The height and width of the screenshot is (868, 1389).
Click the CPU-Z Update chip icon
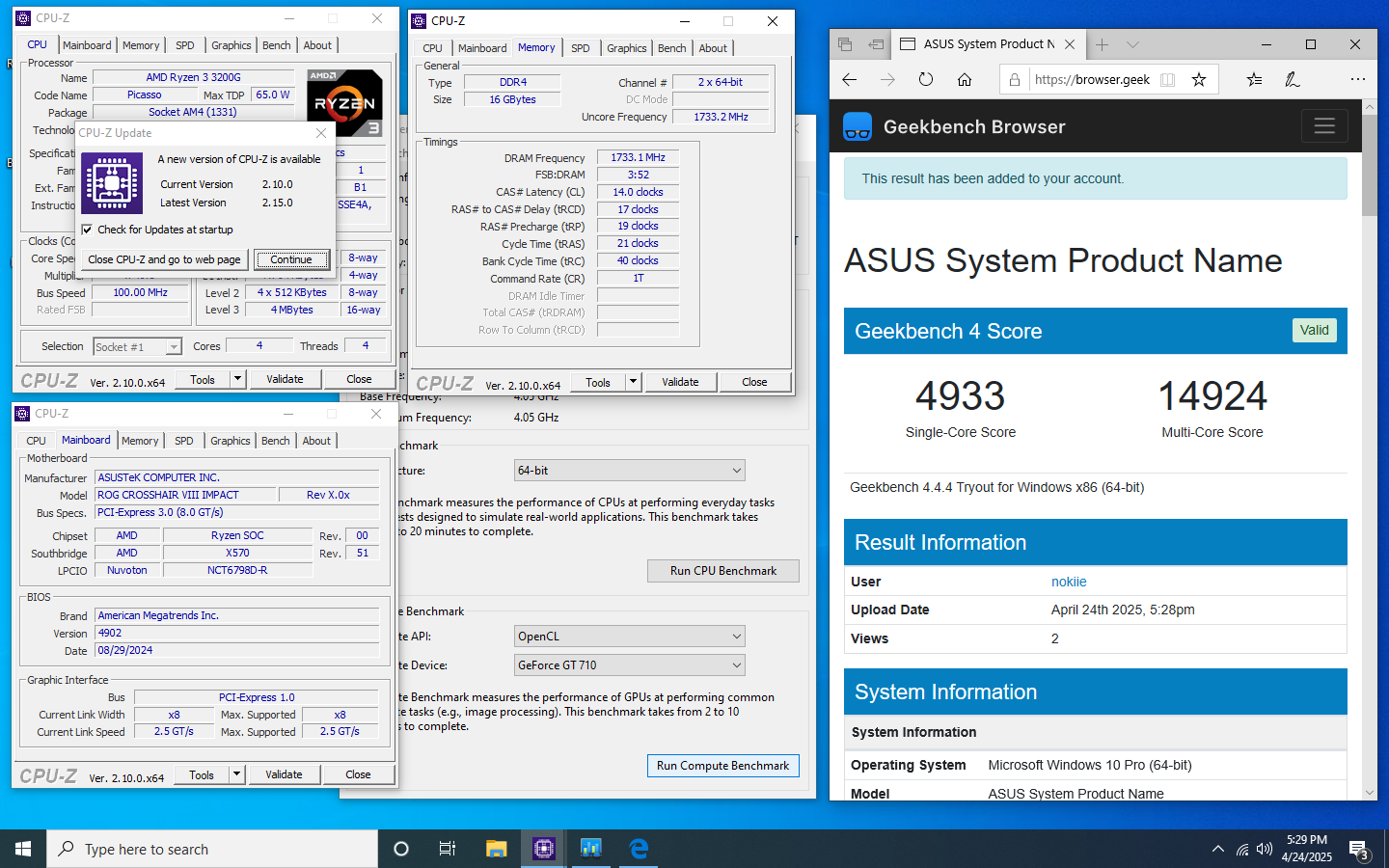click(x=112, y=183)
